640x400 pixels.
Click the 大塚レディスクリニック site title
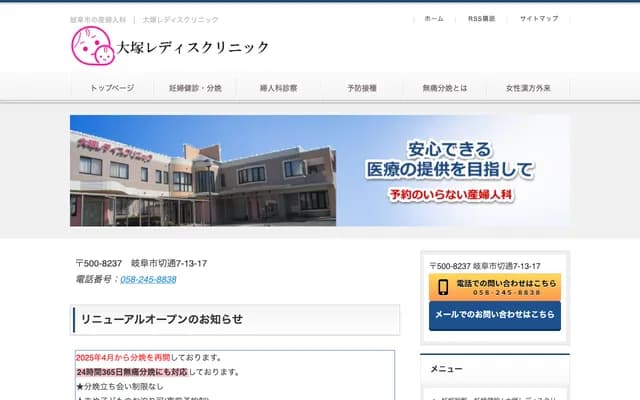pos(193,47)
